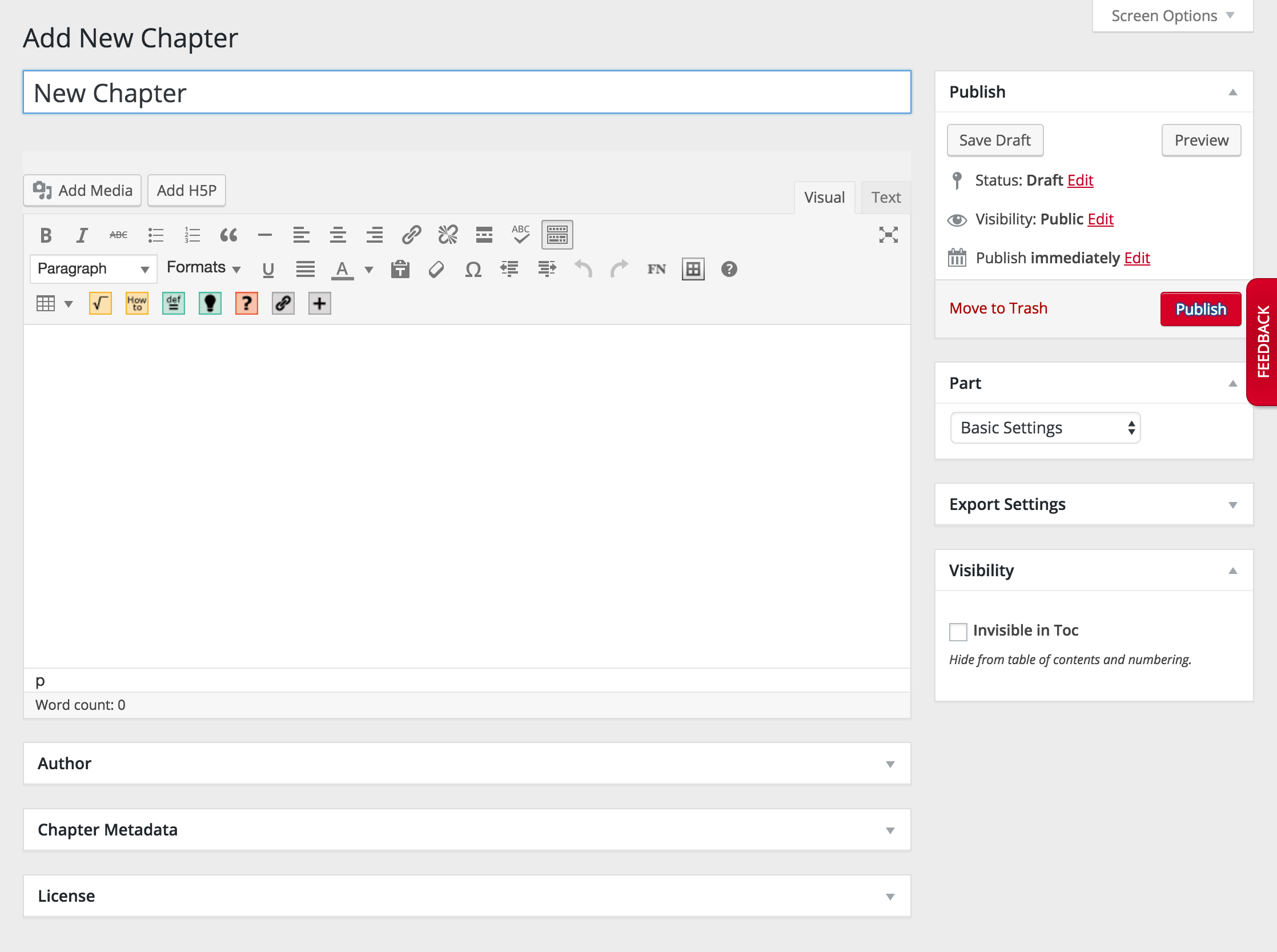The height and width of the screenshot is (952, 1277).
Task: Insert a horizontal line
Action: point(265,235)
